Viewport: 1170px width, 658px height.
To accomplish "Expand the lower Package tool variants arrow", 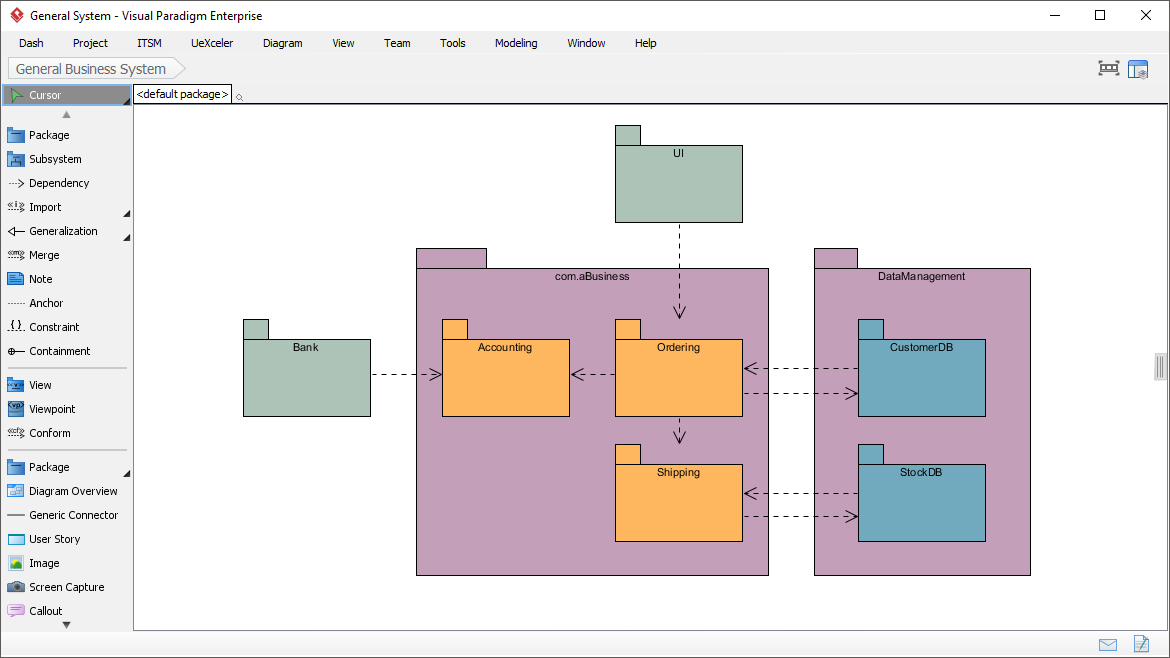I will click(127, 472).
